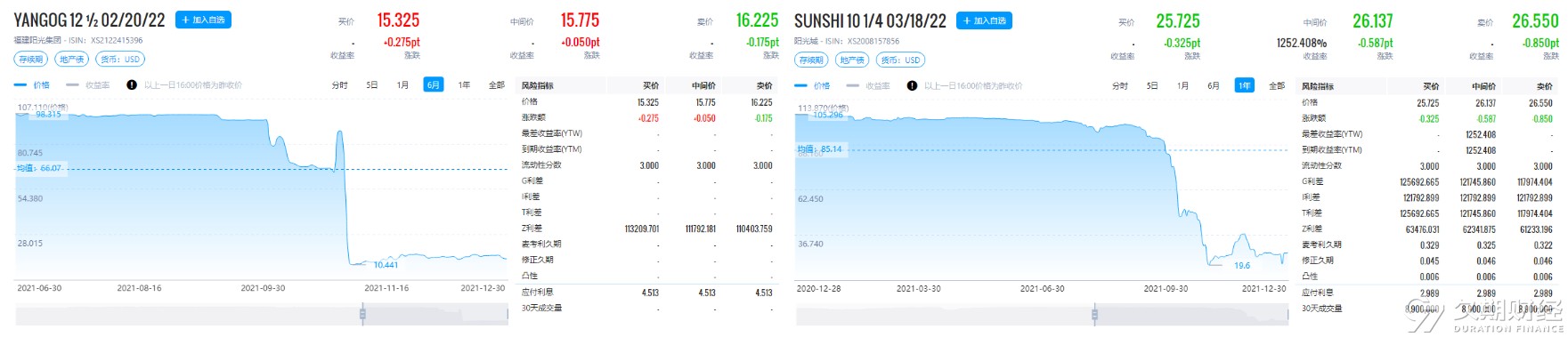The height and width of the screenshot is (337, 1568).
Task: Click the 地产债 tag under YANGOG
Action: [x=71, y=59]
